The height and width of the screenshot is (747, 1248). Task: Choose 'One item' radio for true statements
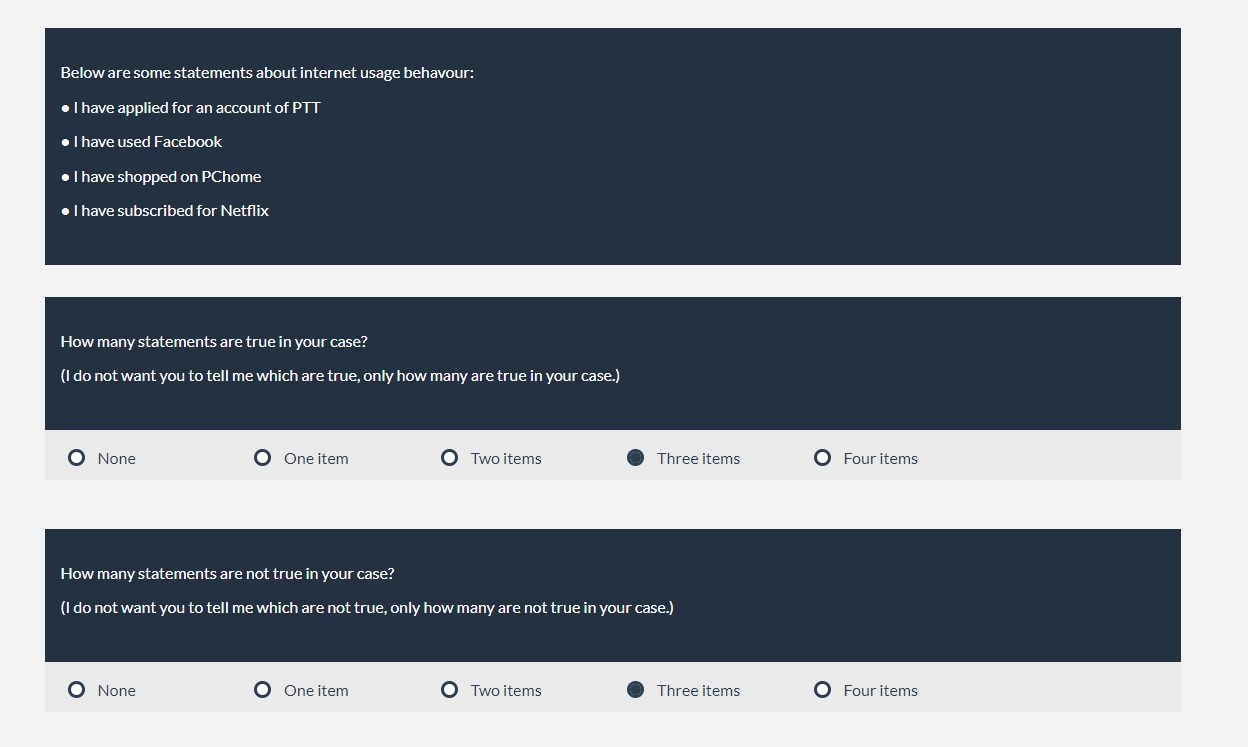(x=263, y=458)
